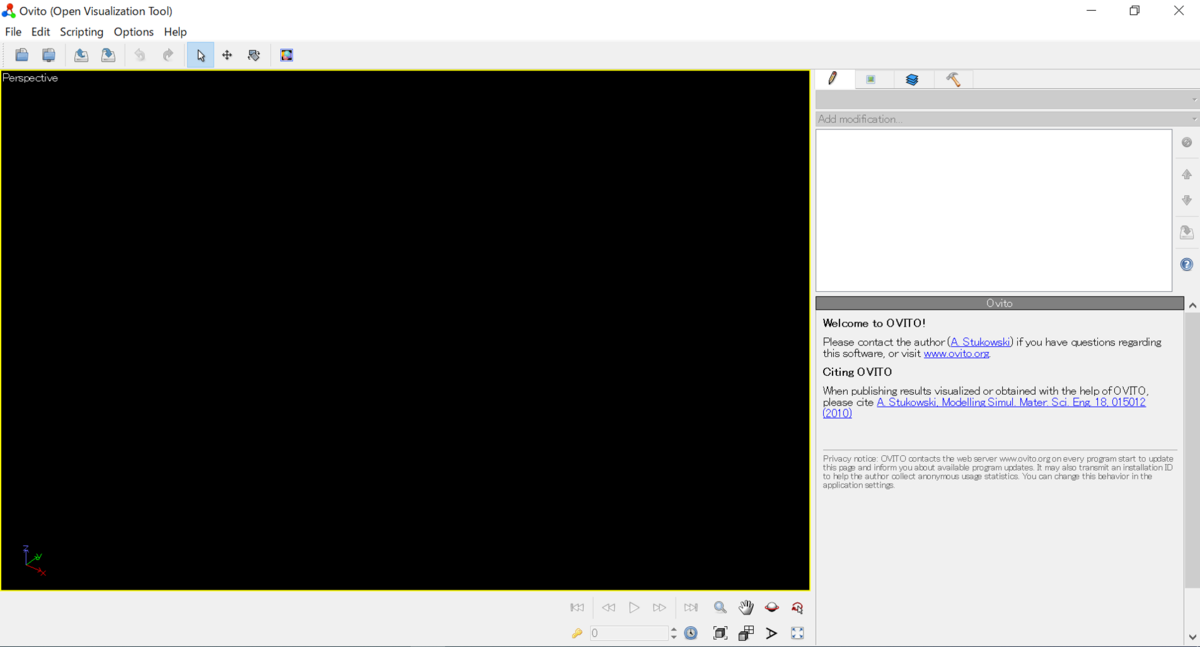Image resolution: width=1200 pixels, height=647 pixels.
Task: Click the Import Remote File toolbar icon
Action: click(48, 55)
